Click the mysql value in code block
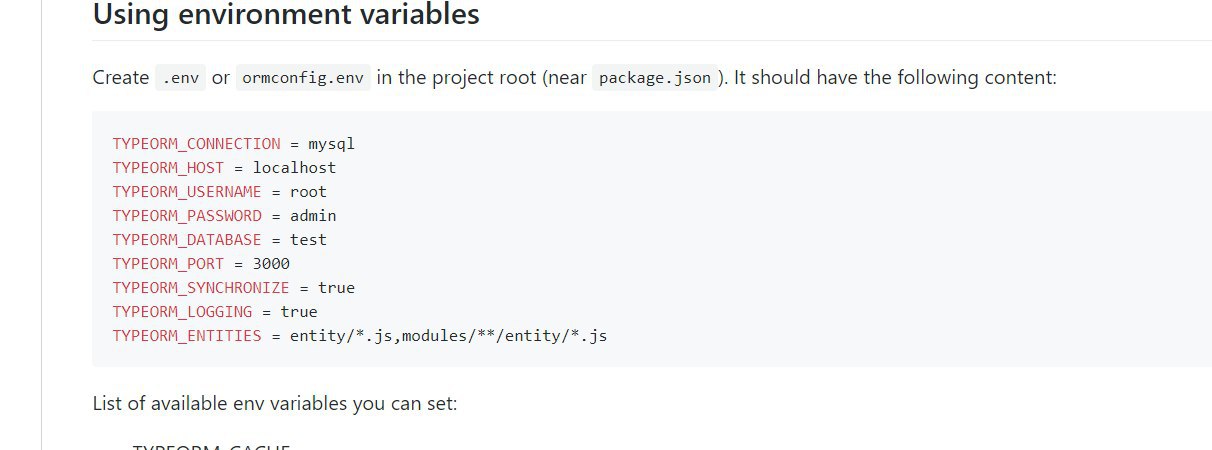1212x450 pixels. (x=331, y=144)
